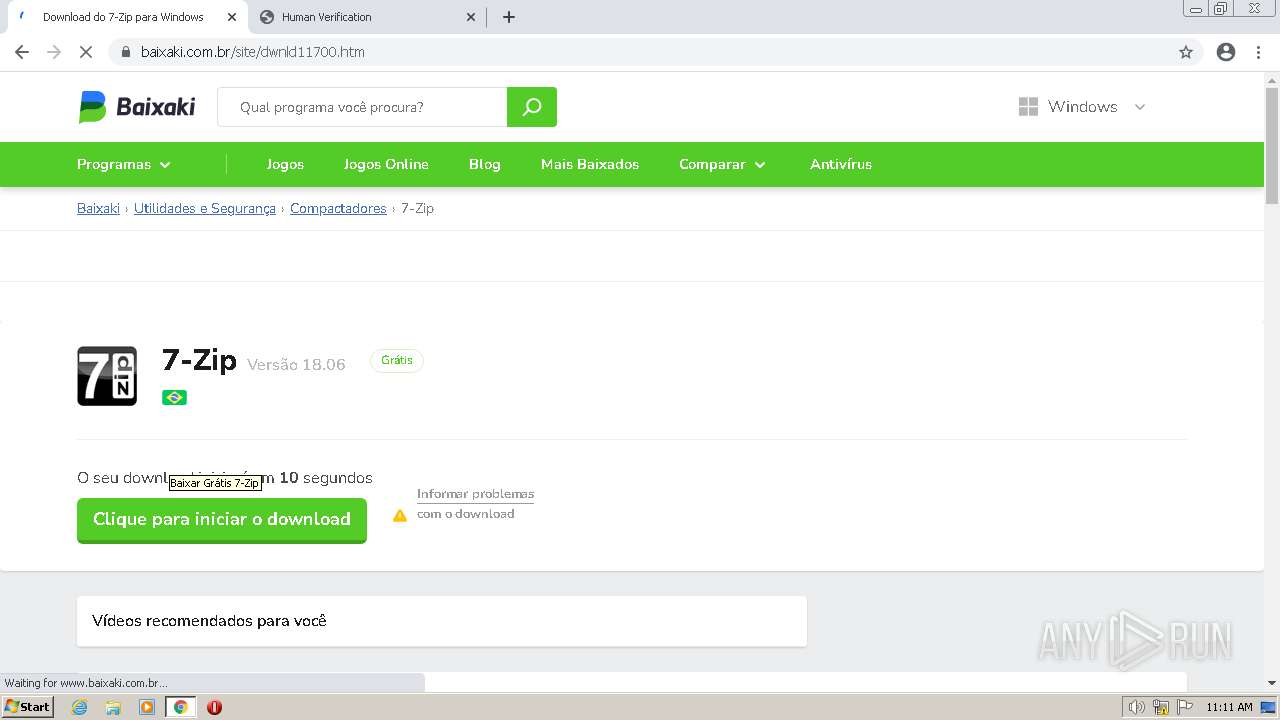Click the show desktop tray button
Screen dimensions: 1280x720
1268,707
